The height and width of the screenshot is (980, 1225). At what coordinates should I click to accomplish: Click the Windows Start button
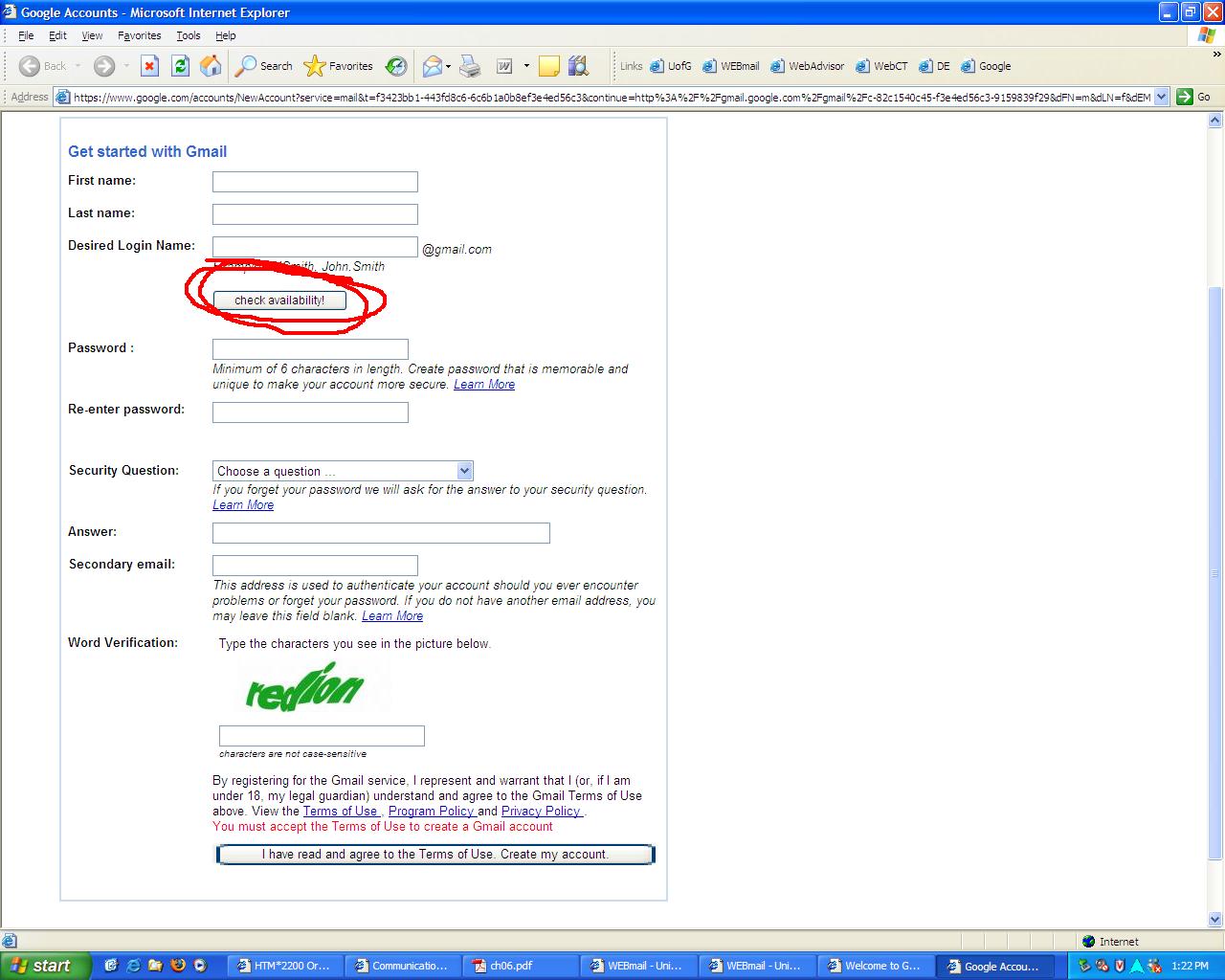(45, 966)
